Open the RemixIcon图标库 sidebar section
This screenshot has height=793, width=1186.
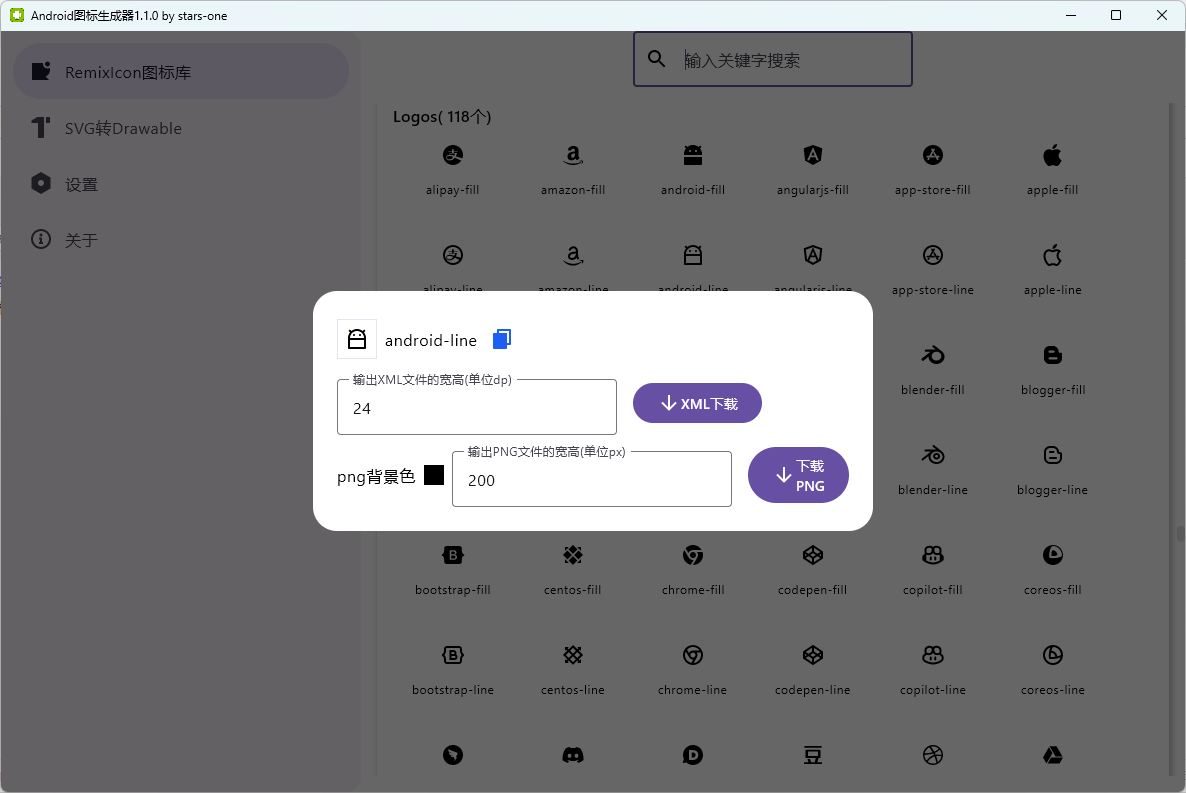point(181,71)
